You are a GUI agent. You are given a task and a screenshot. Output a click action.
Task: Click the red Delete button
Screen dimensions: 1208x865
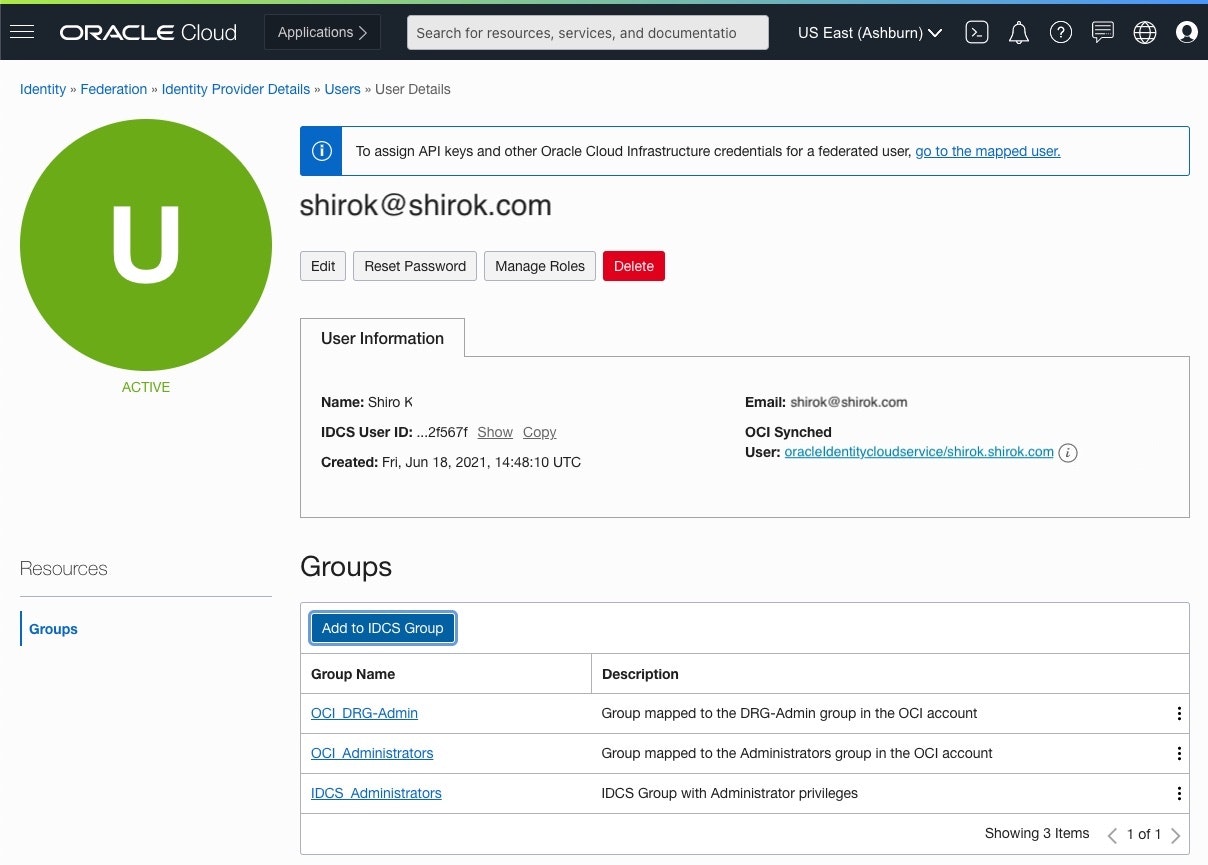point(634,266)
